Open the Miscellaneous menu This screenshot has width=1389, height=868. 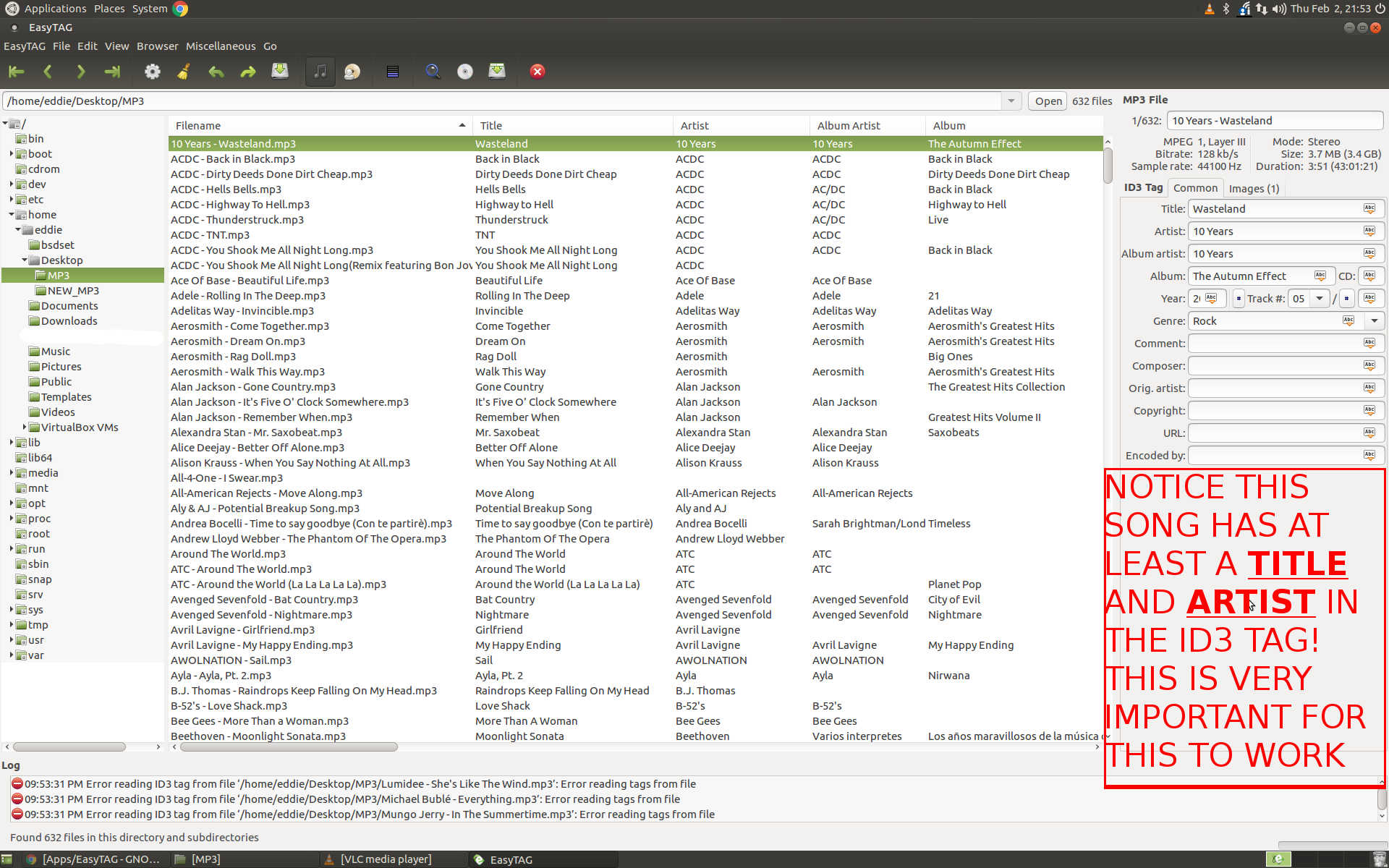coord(220,46)
